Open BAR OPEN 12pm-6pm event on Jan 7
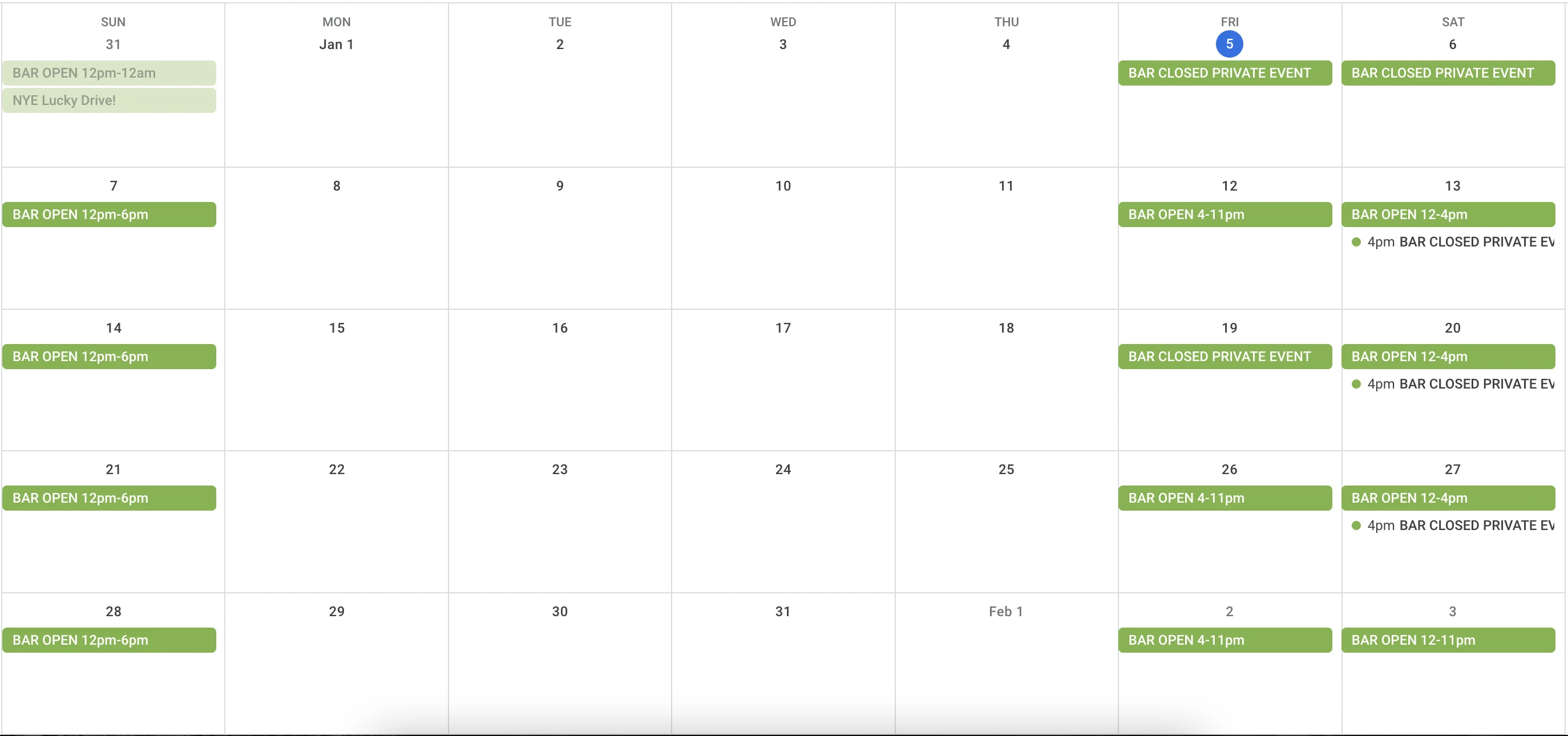This screenshot has height=736, width=1568. point(108,215)
